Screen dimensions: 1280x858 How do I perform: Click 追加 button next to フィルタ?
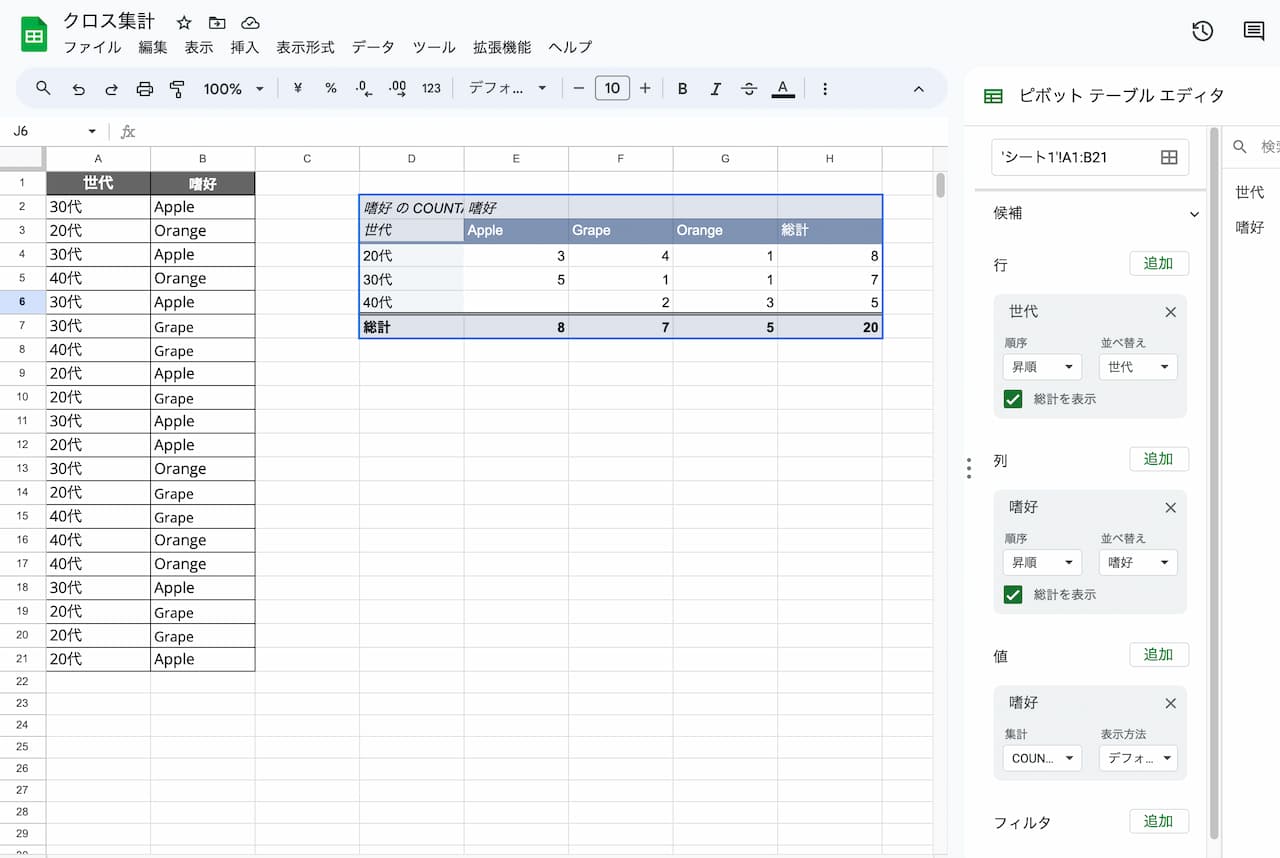click(1158, 821)
